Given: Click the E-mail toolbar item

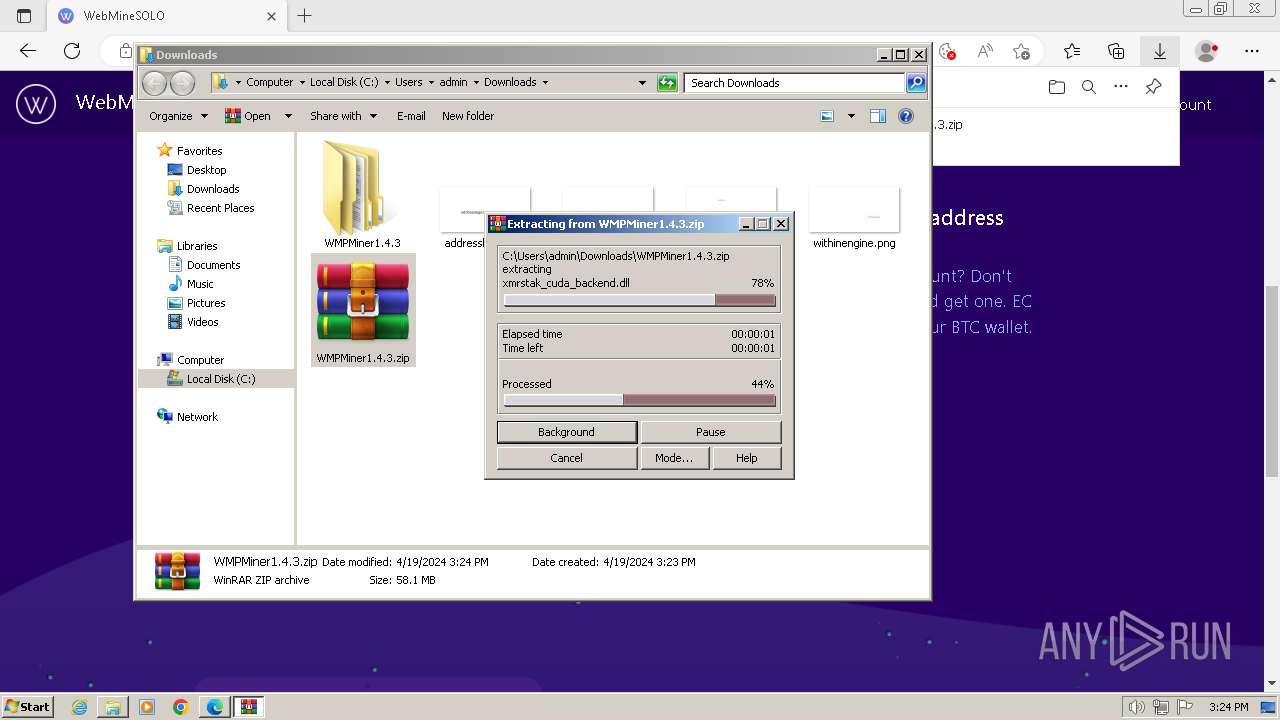Looking at the screenshot, I should point(411,116).
